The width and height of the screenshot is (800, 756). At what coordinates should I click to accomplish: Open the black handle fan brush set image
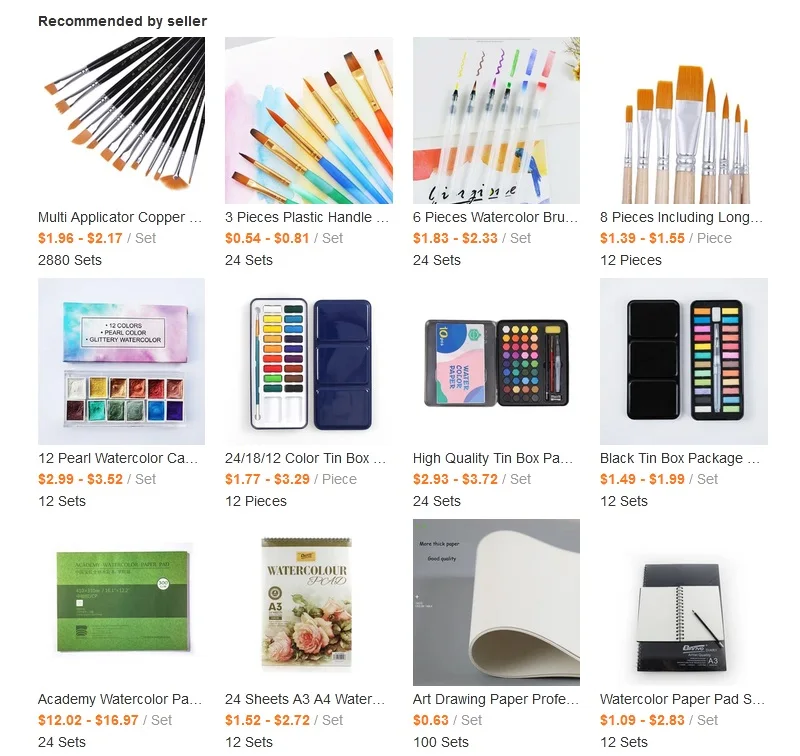pyautogui.click(x=121, y=120)
